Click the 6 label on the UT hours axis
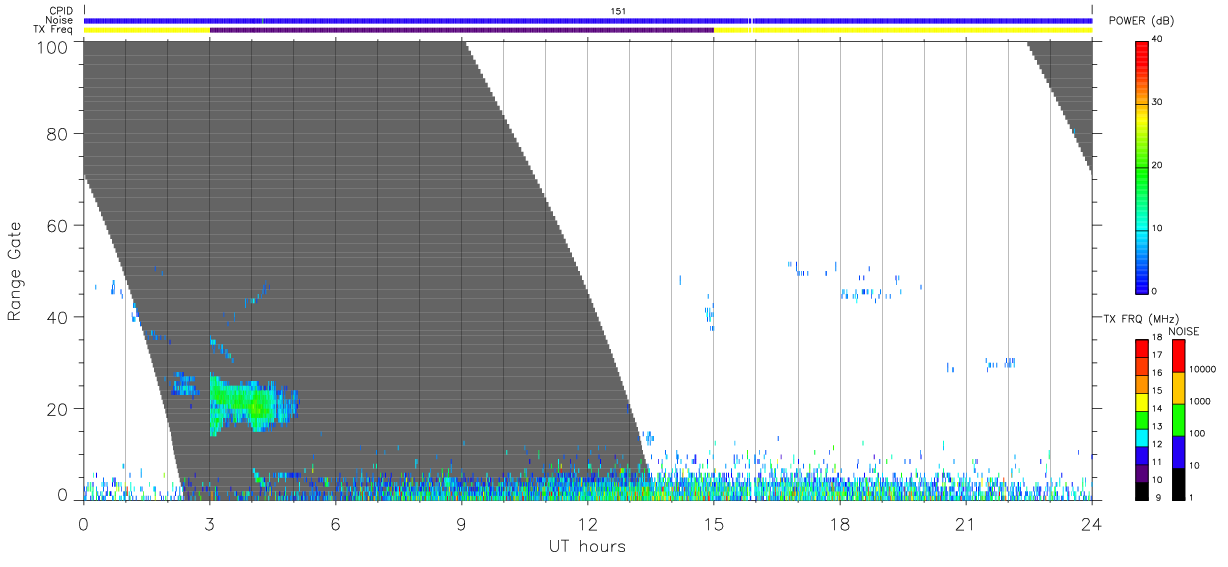 [x=336, y=525]
